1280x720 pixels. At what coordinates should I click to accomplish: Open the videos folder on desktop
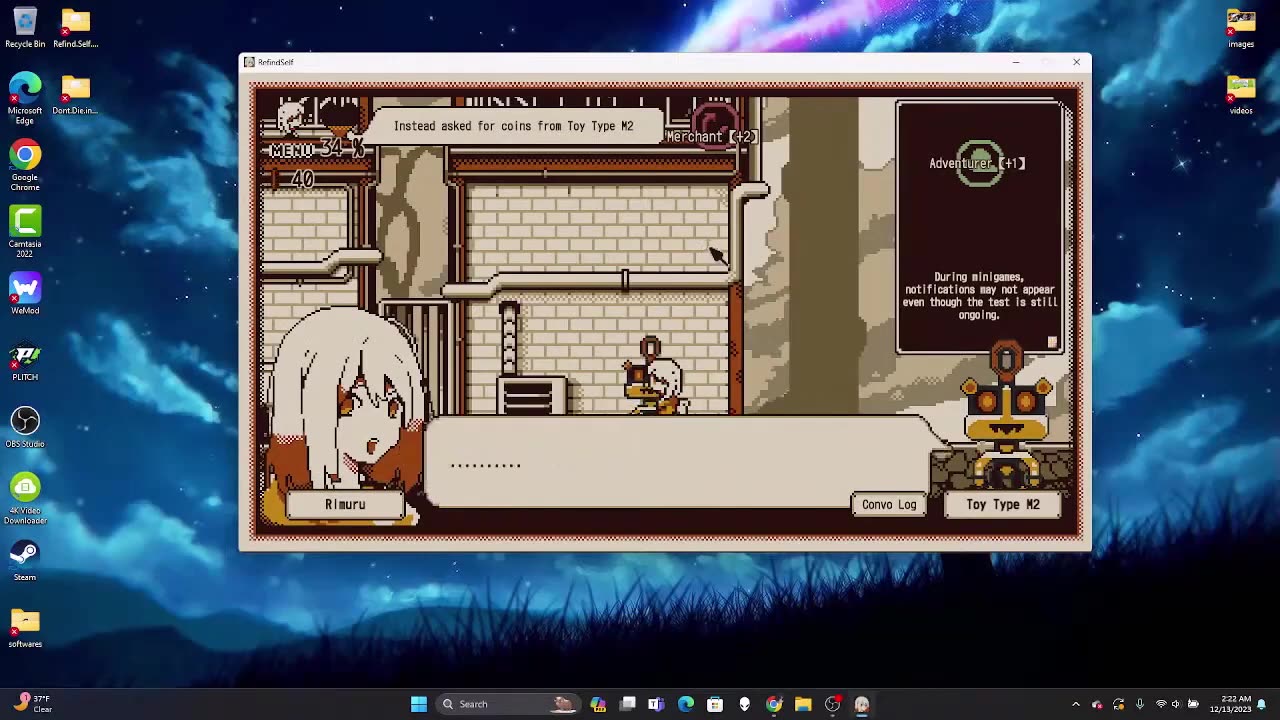[1241, 95]
